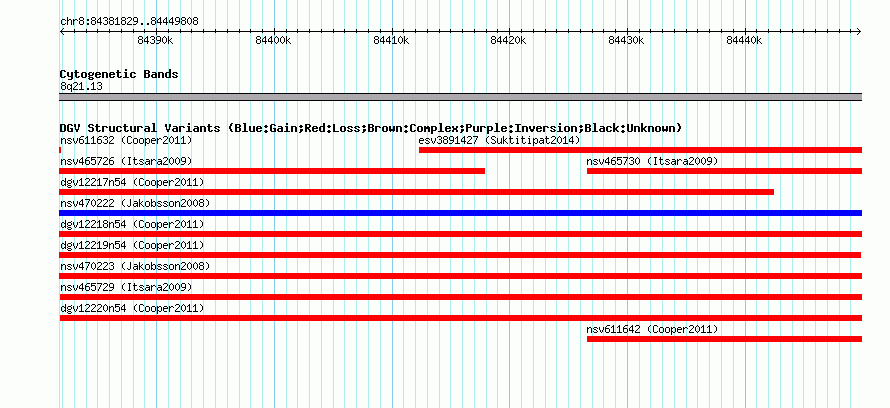890x408 pixels.
Task: Click the 8q21.13 band label
Action: 81,86
